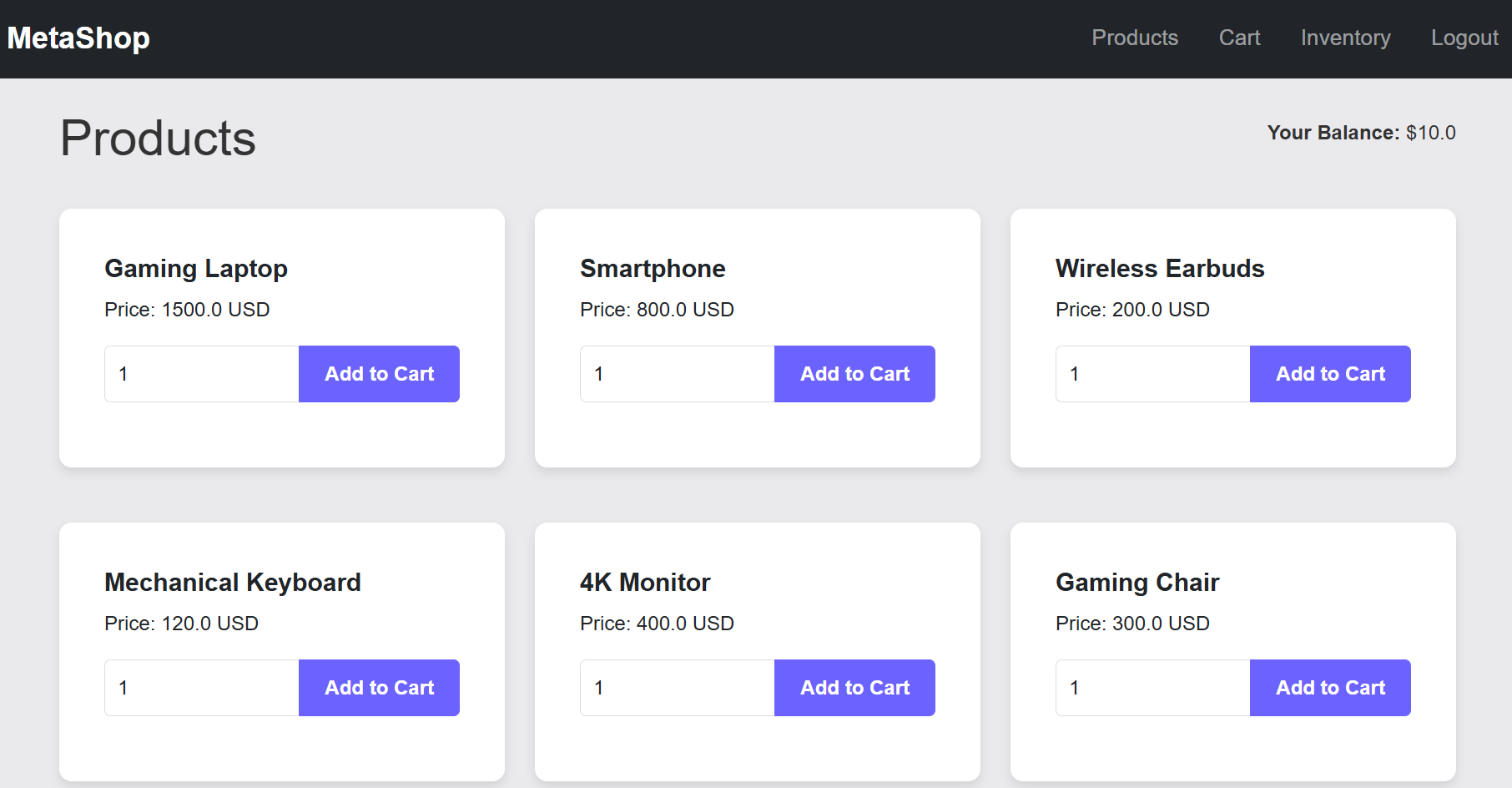Click Logout in the navbar
Viewport: 1512px width, 788px height.
(x=1464, y=38)
